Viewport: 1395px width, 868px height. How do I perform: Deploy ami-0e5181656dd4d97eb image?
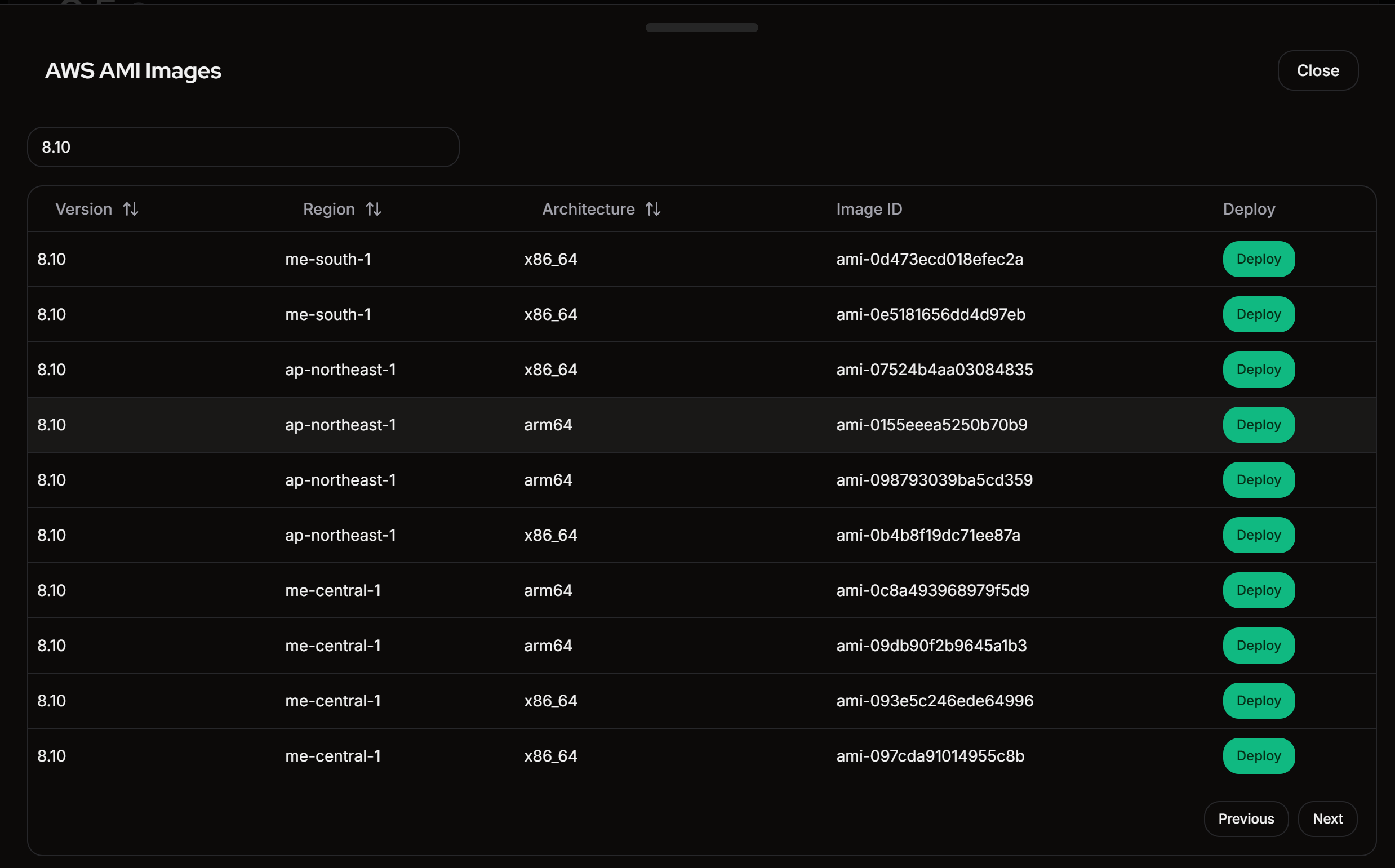(x=1258, y=314)
